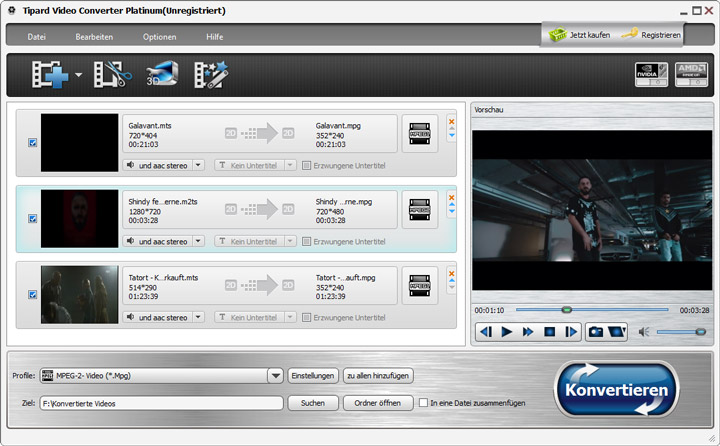Screen dimensions: 720x446
Task: Expand the Profile dropdown arrow
Action: (276, 376)
